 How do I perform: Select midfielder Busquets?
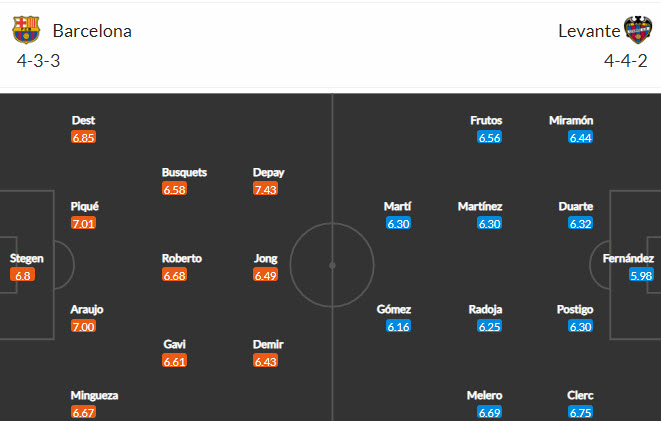184,172
